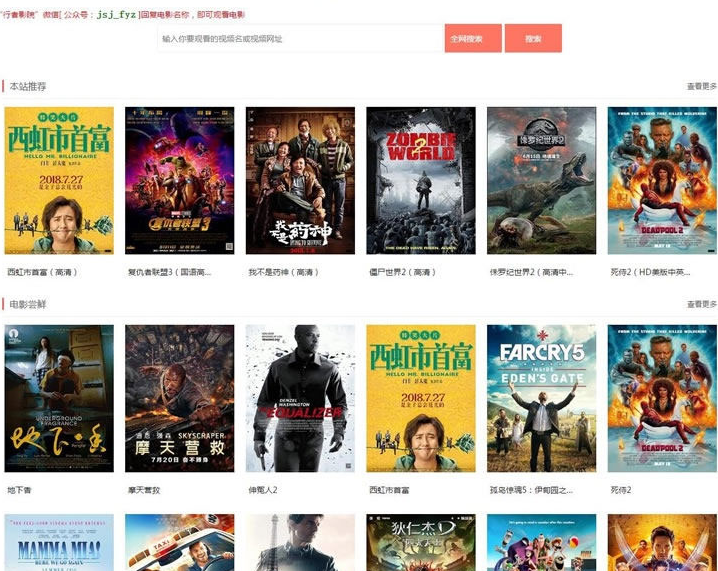Open the Taxi movie poster

pyautogui.click(x=180, y=542)
